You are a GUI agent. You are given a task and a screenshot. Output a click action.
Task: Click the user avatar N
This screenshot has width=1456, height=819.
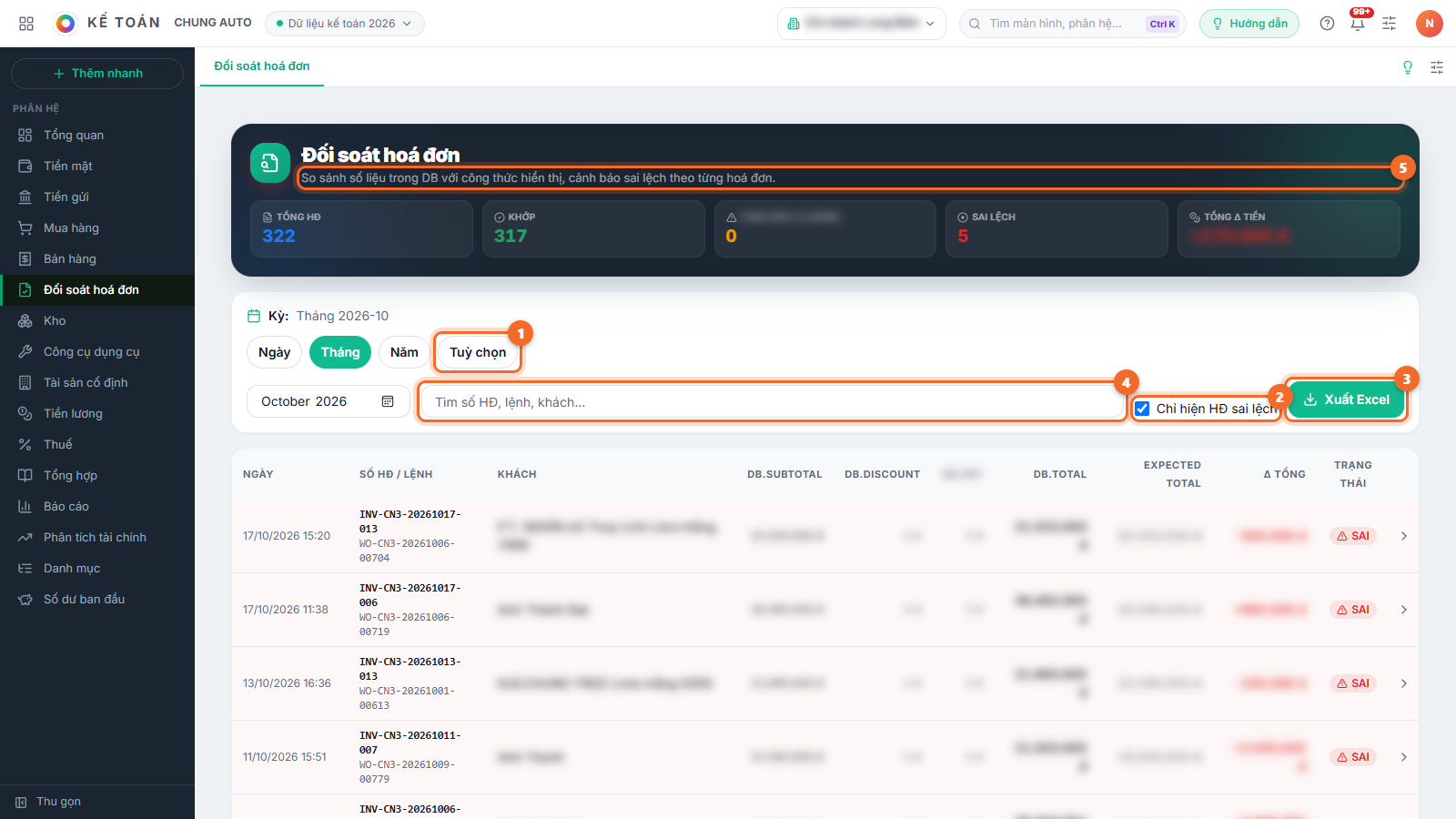tap(1429, 24)
